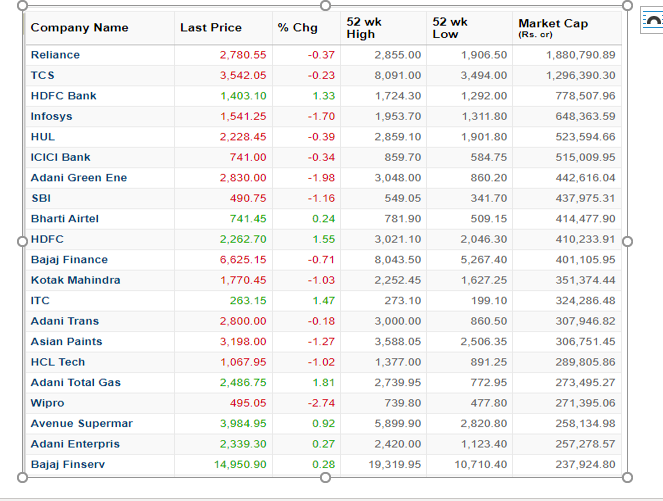Open the HCL Tech company link
663x501 pixels.
point(58,362)
